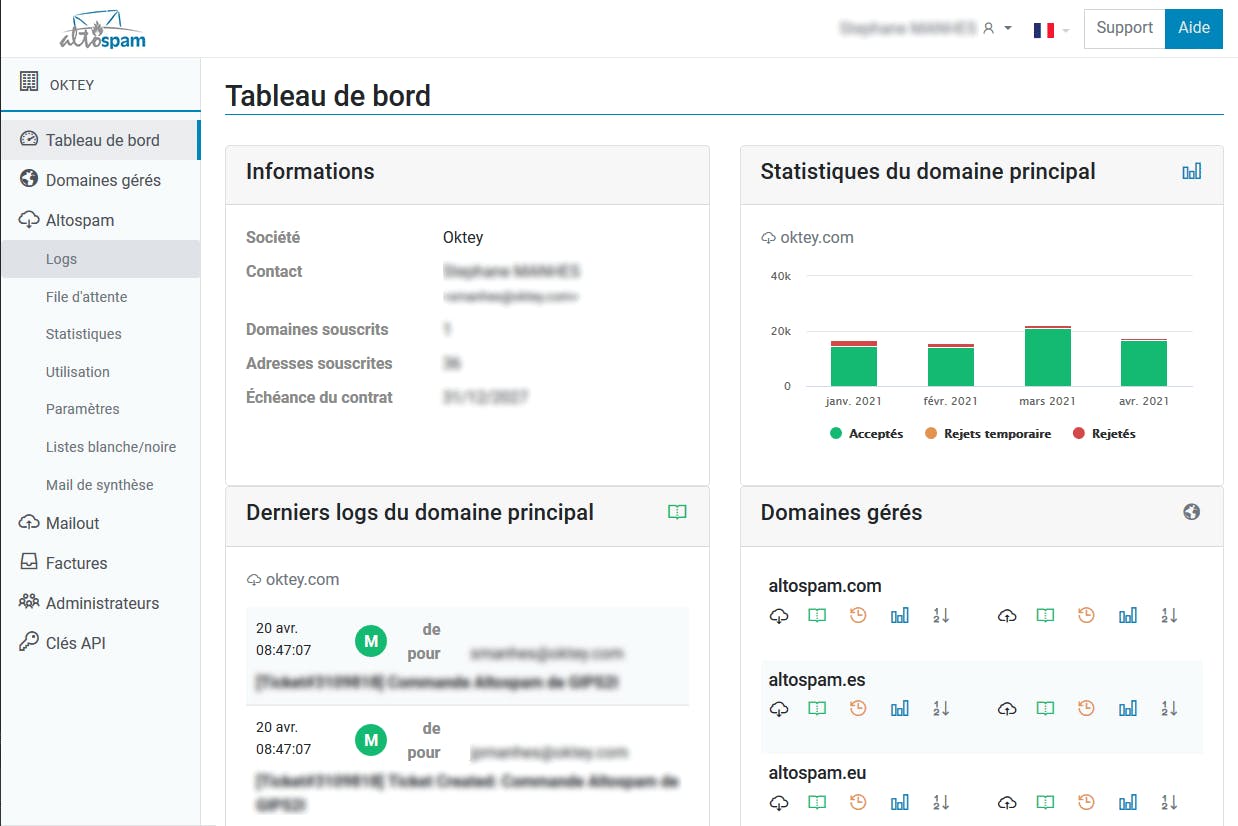Open Listes blanche/noire in the sidebar
This screenshot has height=826, width=1238.
coord(100,447)
